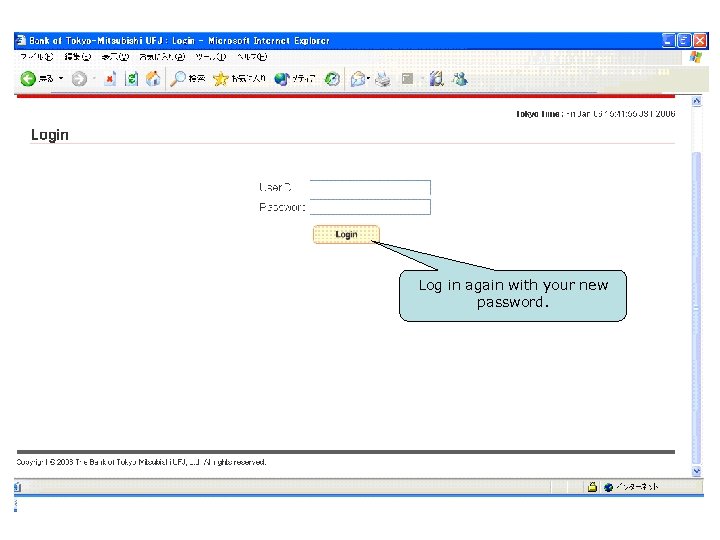
Task: Click the Stop icon with red X
Action: 110,79
